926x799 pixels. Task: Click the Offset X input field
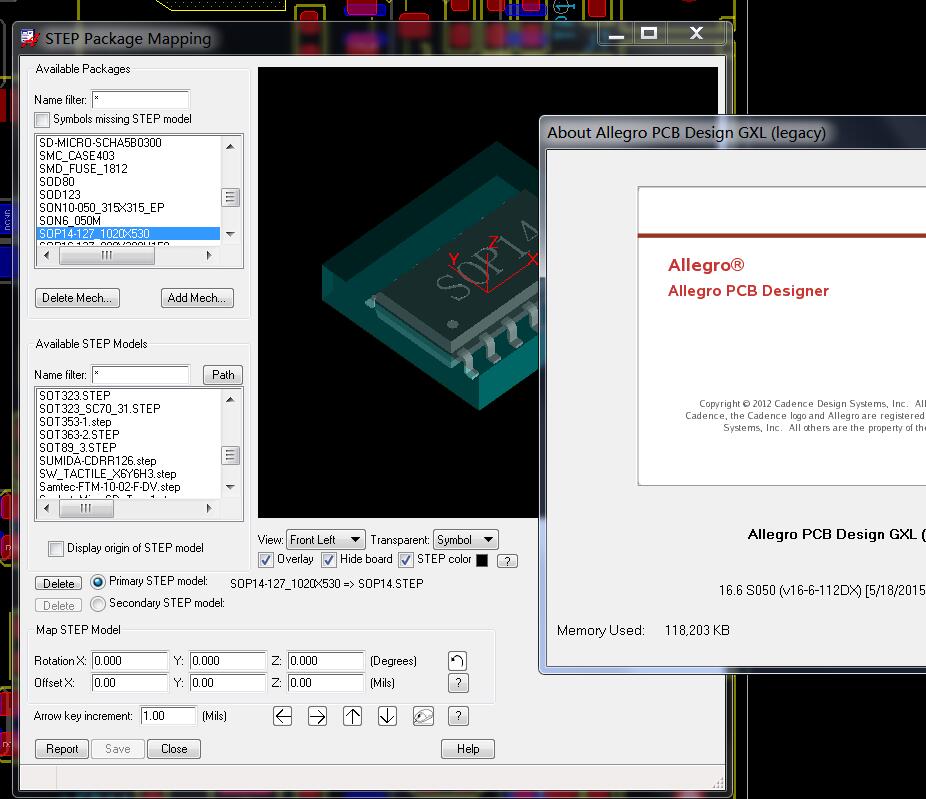pyautogui.click(x=130, y=683)
